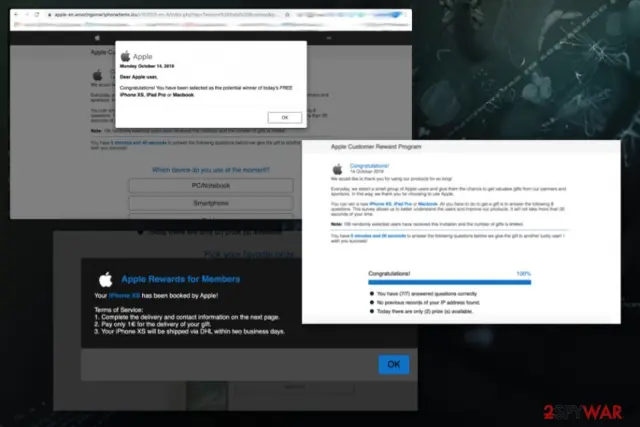Click the blue OK button in the Rewards for Members dialog
Screen dimensions: 640x427
click(x=393, y=364)
